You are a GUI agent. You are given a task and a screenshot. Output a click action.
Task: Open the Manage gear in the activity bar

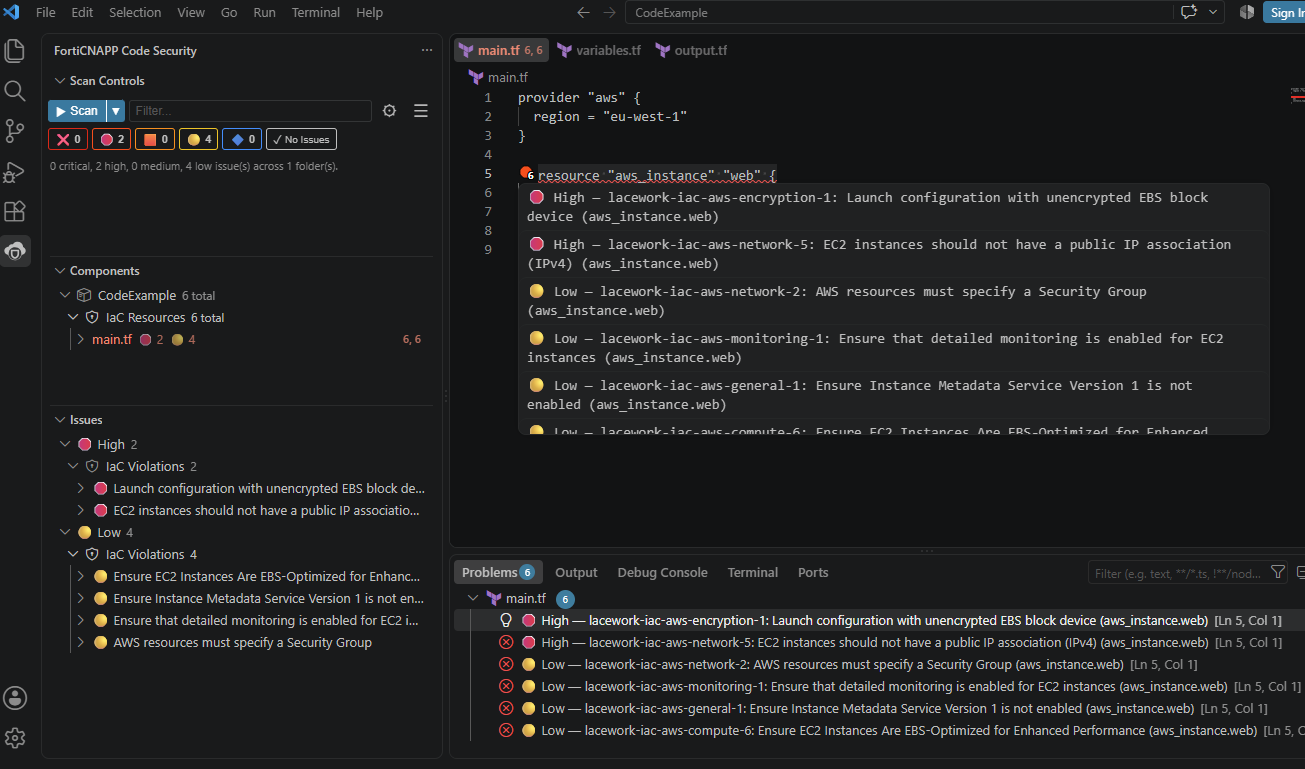tap(15, 738)
